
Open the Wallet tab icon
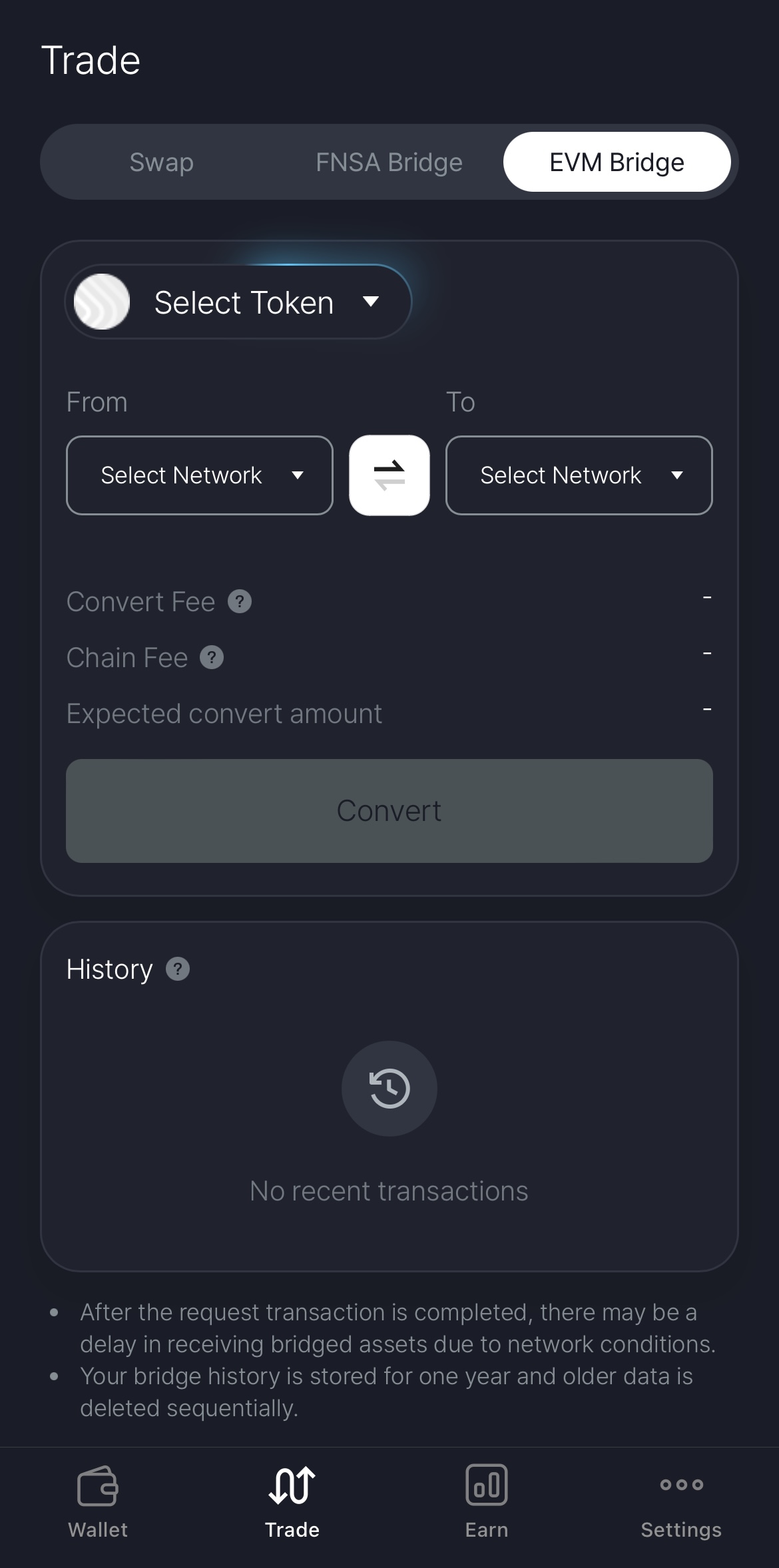click(x=98, y=1486)
